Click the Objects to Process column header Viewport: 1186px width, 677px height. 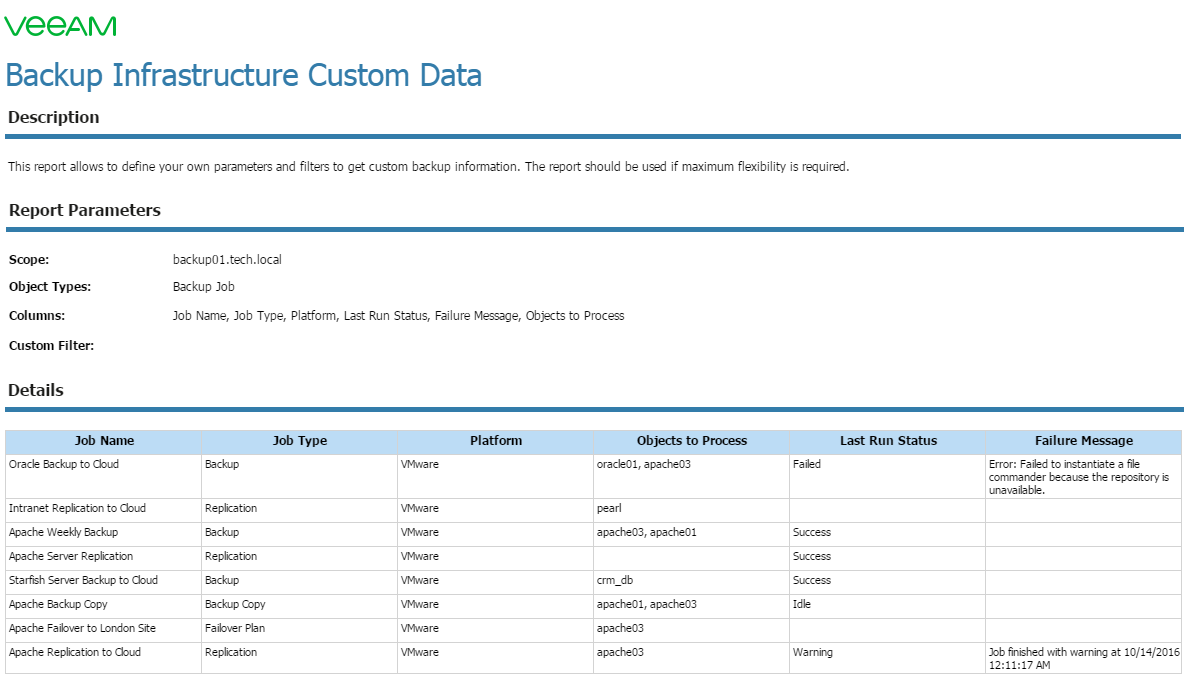click(691, 441)
